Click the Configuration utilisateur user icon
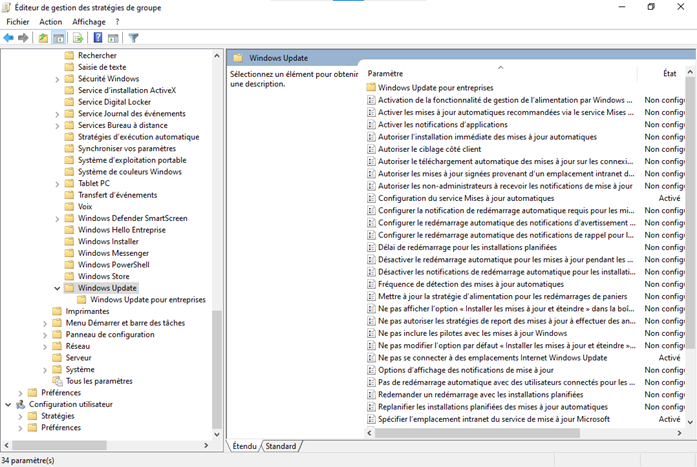Image resolution: width=697 pixels, height=467 pixels. pyautogui.click(x=20, y=404)
